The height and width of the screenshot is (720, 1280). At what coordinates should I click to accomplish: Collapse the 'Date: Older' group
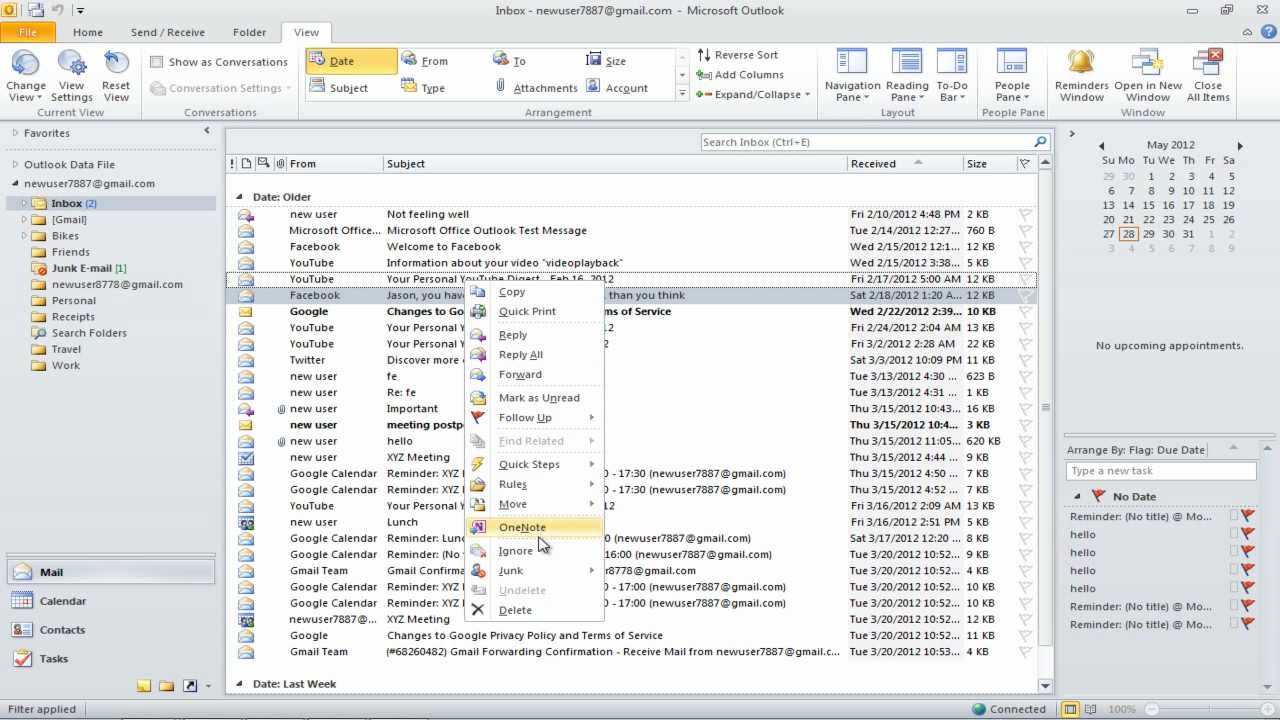(239, 197)
